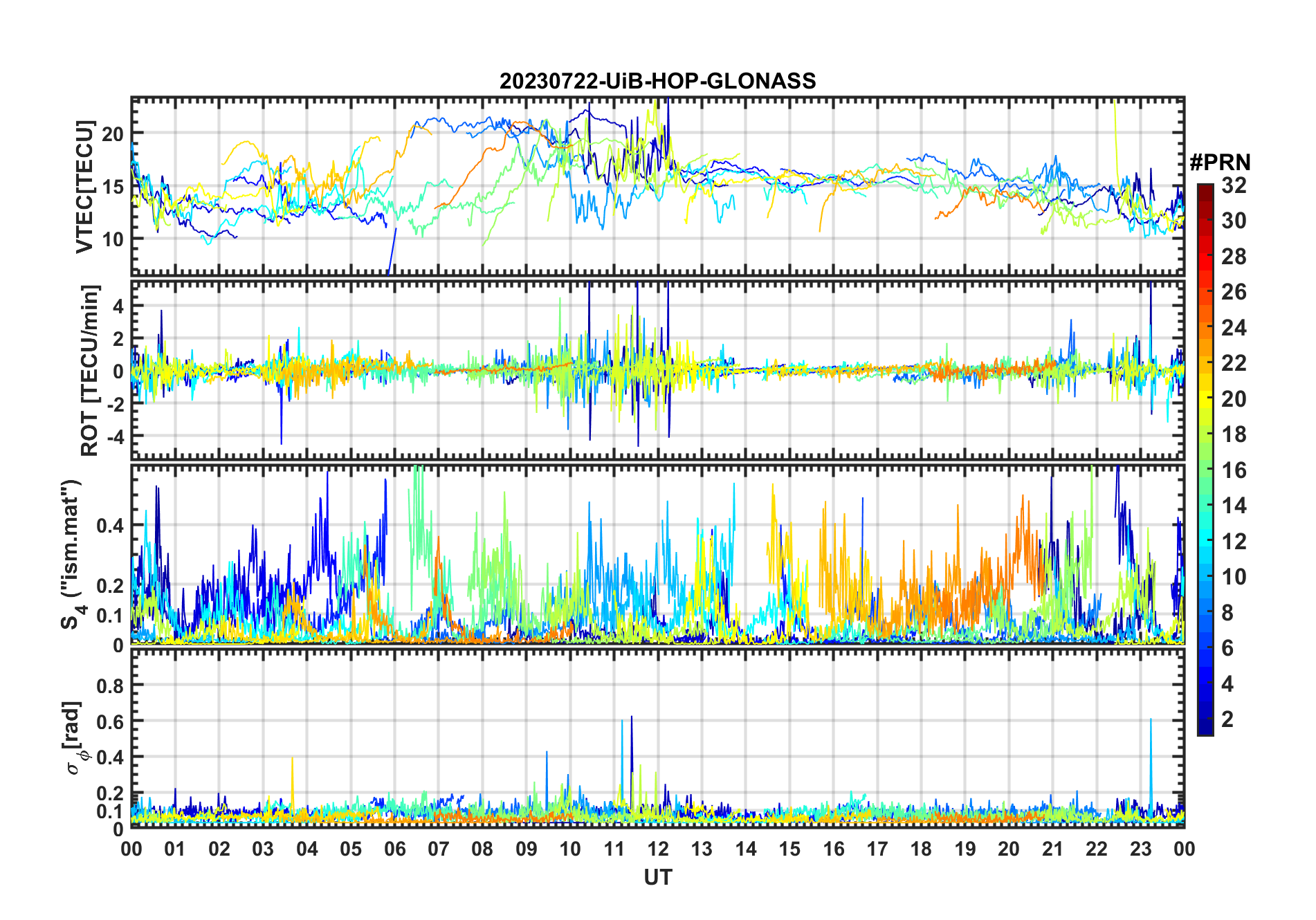Select the UT axis tick label 11
The height and width of the screenshot is (920, 1316).
(614, 849)
